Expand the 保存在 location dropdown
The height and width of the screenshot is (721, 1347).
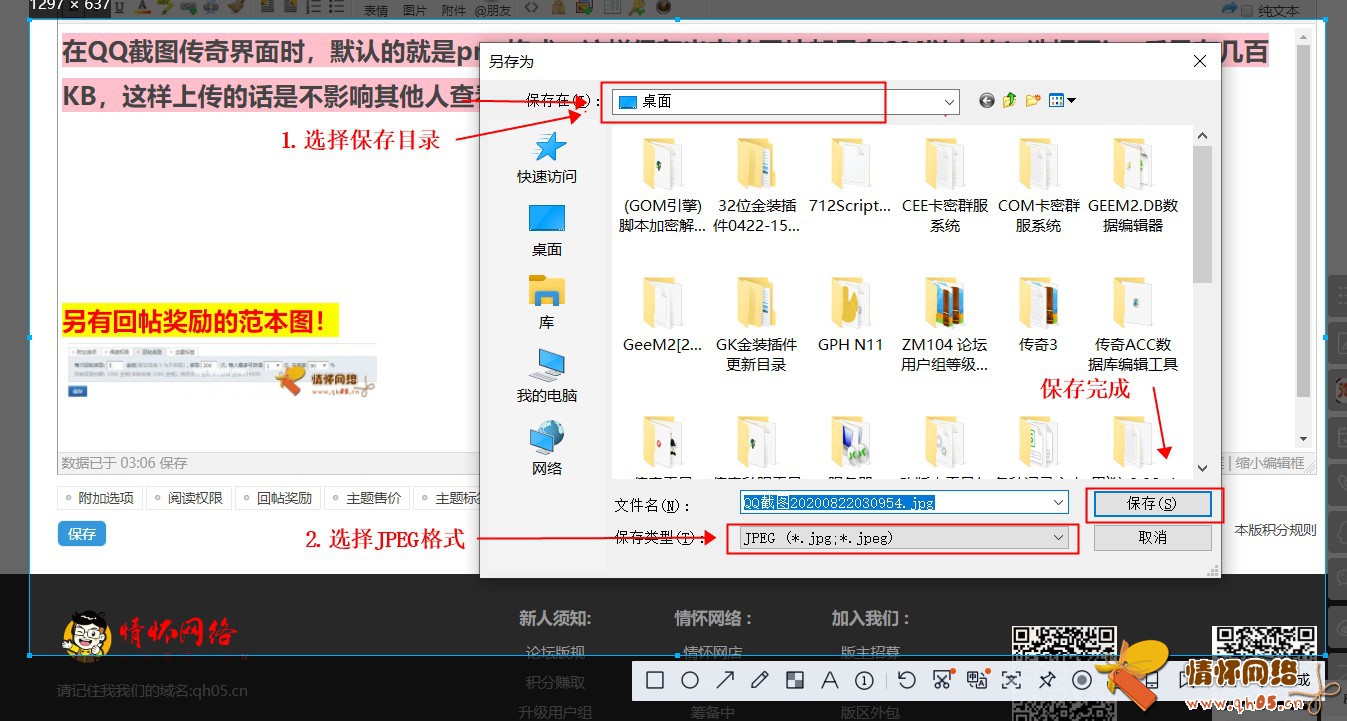point(949,102)
